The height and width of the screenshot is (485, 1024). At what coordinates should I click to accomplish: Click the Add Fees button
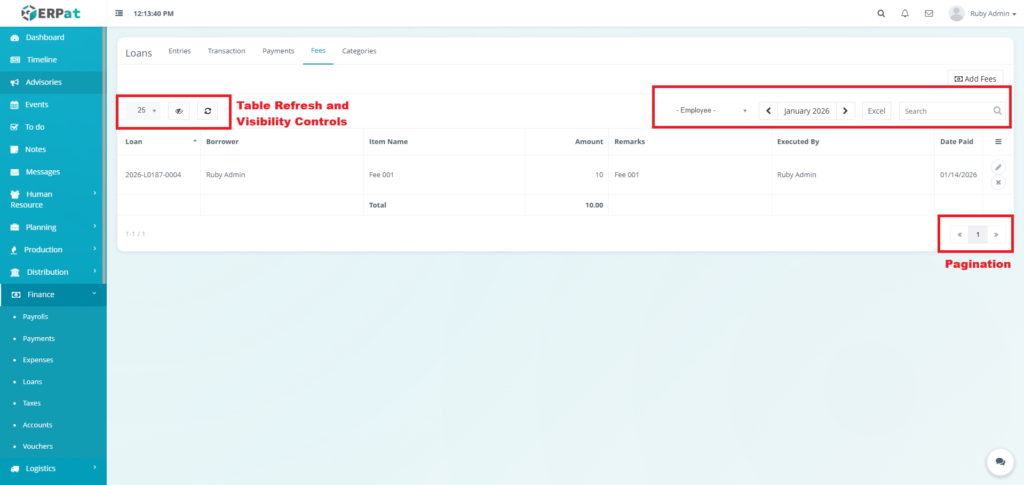[x=975, y=78]
